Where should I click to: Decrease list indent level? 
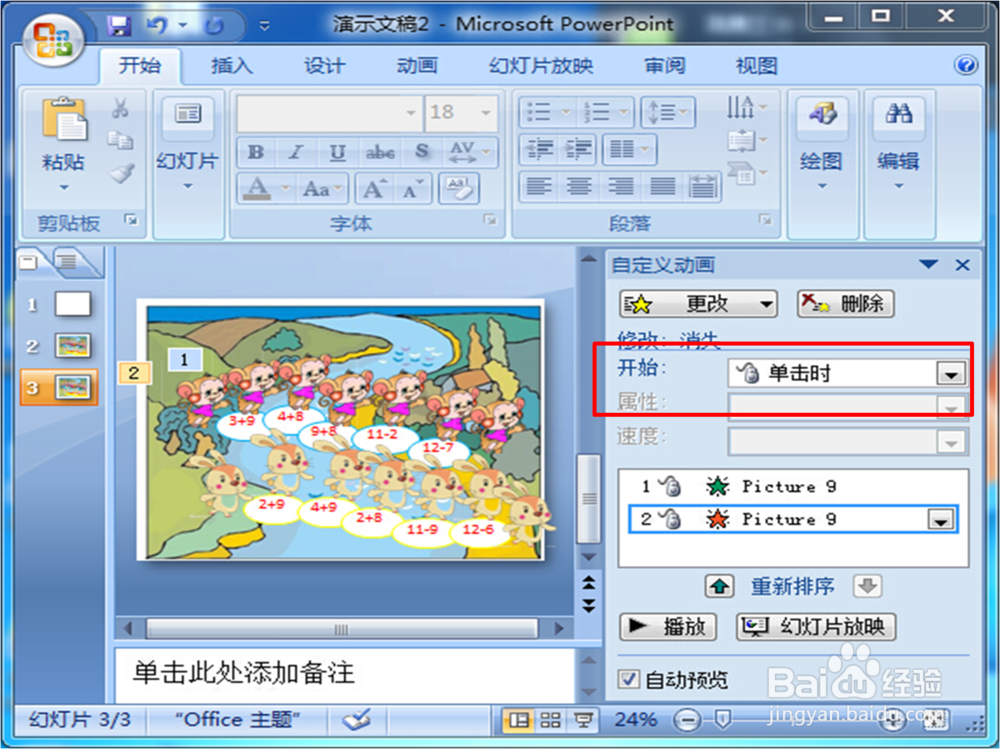540,150
